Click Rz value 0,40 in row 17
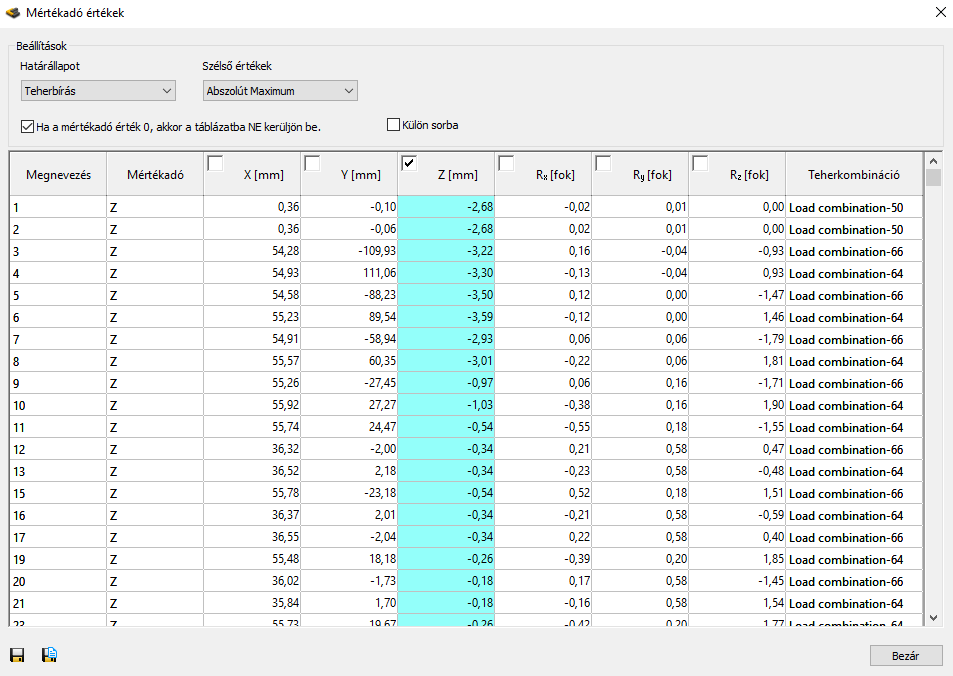This screenshot has height=676, width=953. click(737, 537)
